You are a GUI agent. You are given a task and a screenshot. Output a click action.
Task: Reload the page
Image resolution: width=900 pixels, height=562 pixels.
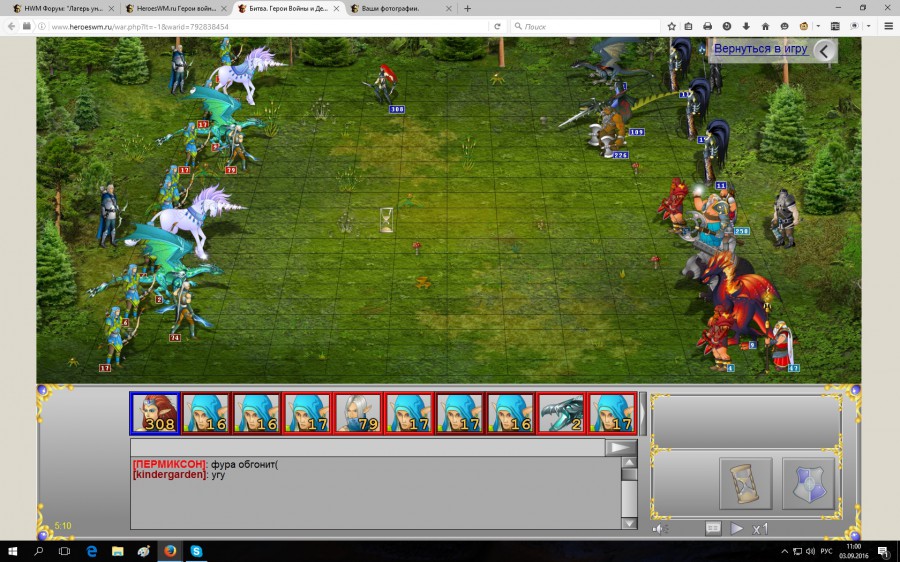[497, 26]
